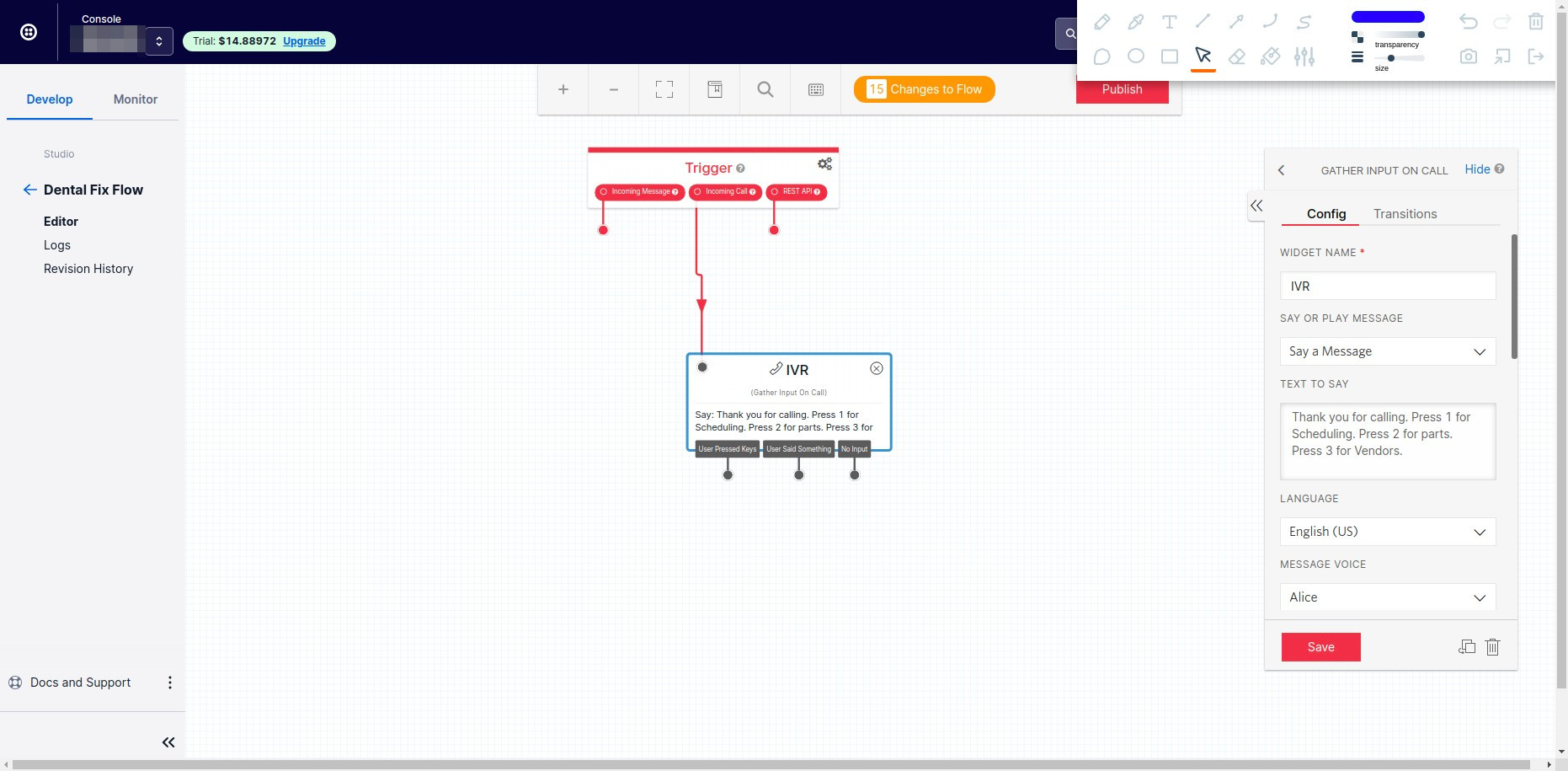
Task: Open the Monitor tab
Action: [x=136, y=99]
